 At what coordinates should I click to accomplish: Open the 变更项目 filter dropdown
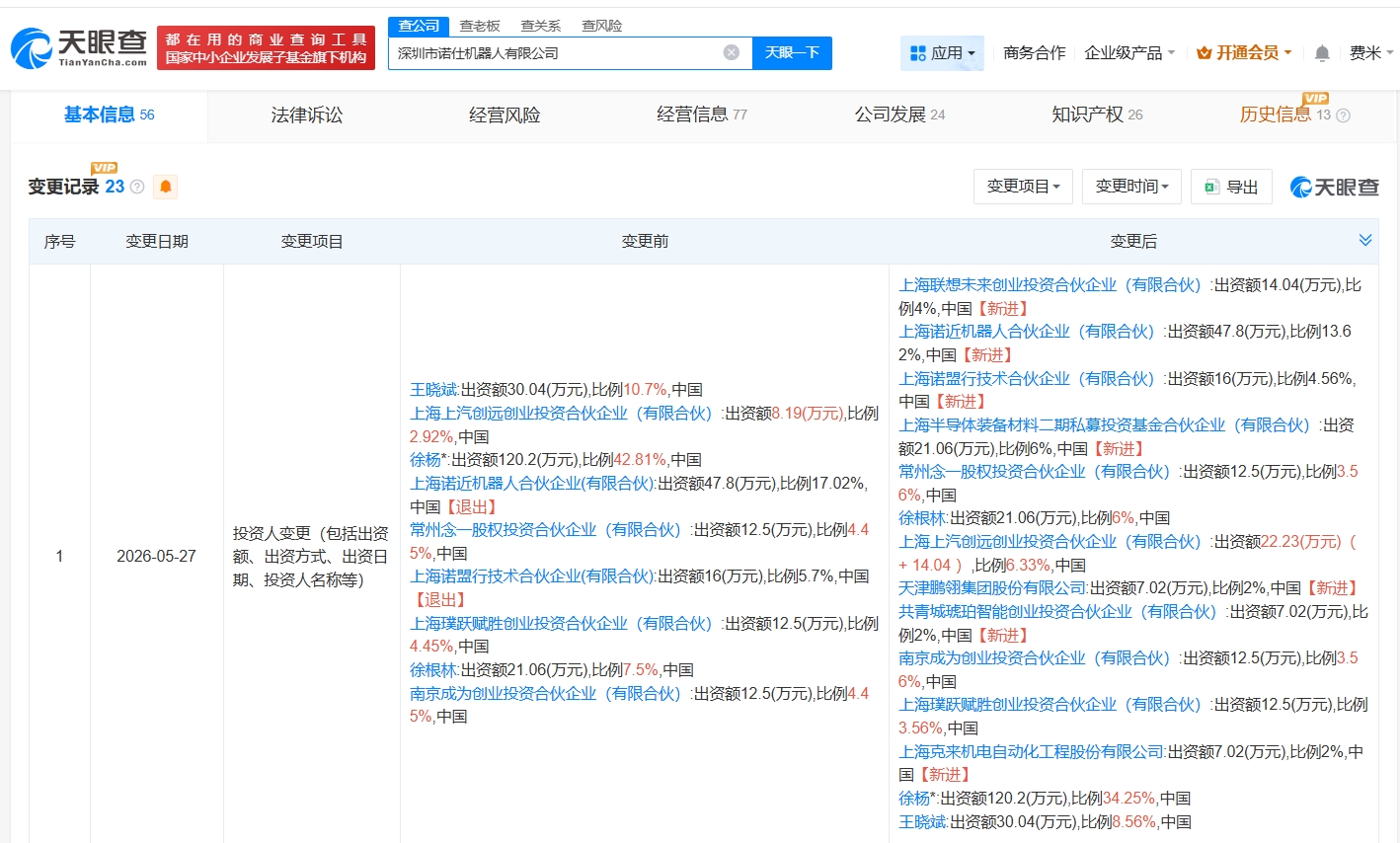coord(1023,187)
